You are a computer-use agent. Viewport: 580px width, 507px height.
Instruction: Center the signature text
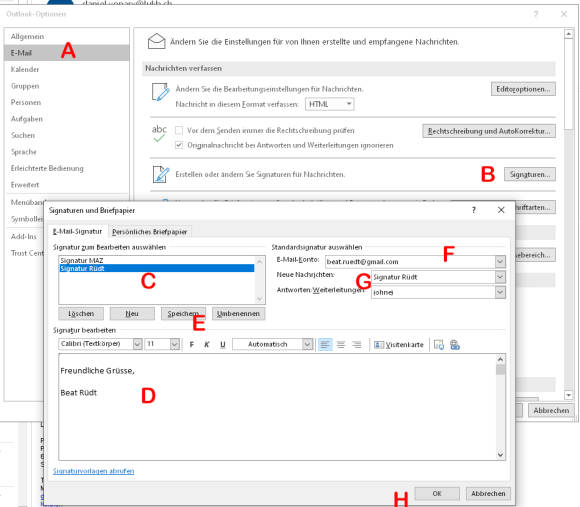[x=341, y=345]
